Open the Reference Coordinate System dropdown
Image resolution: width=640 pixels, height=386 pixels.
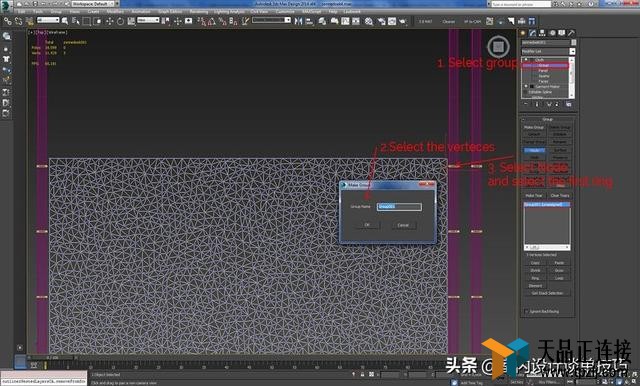click(148, 20)
